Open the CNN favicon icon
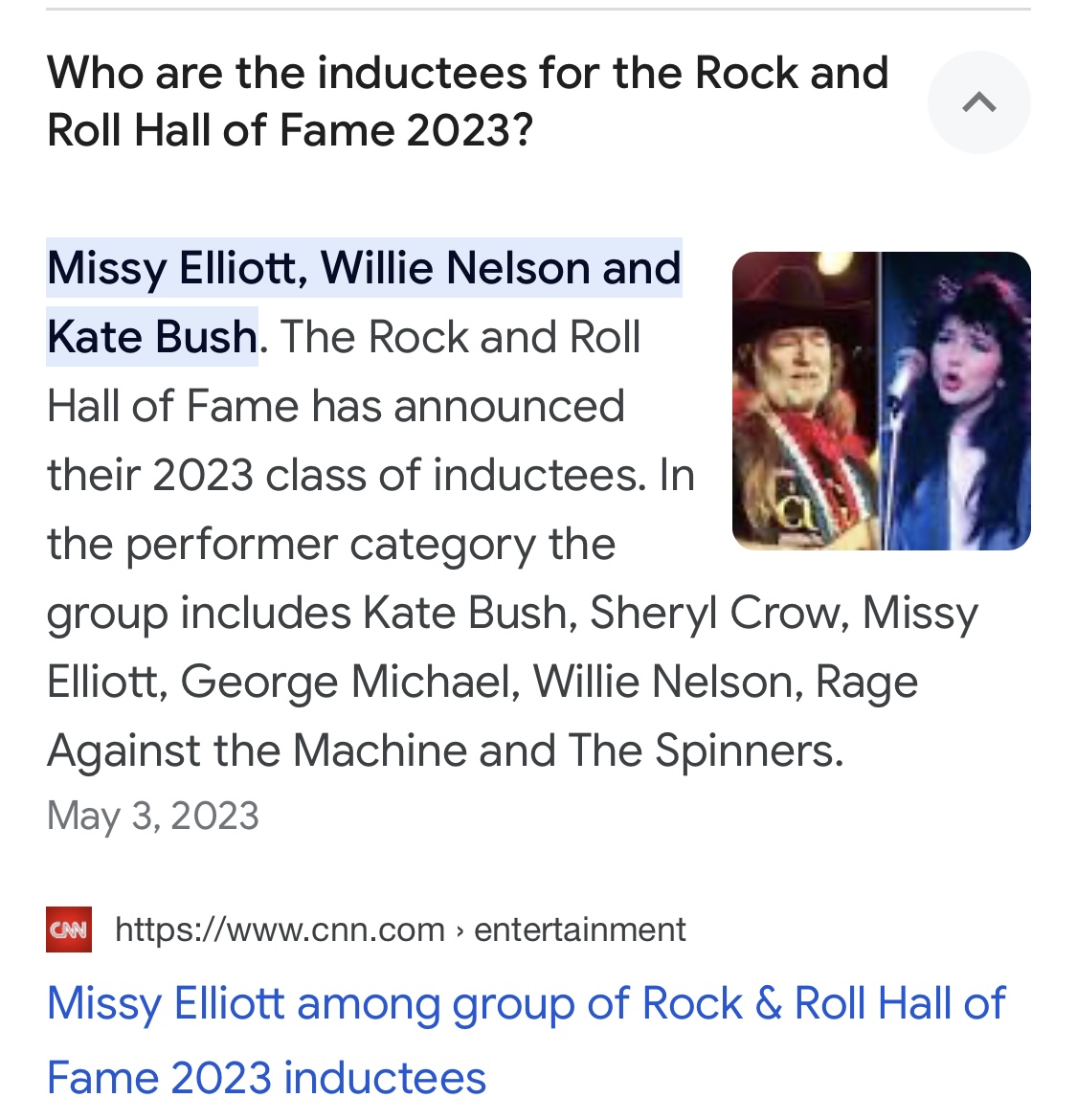Image resolution: width=1077 pixels, height=1120 pixels. click(x=69, y=930)
